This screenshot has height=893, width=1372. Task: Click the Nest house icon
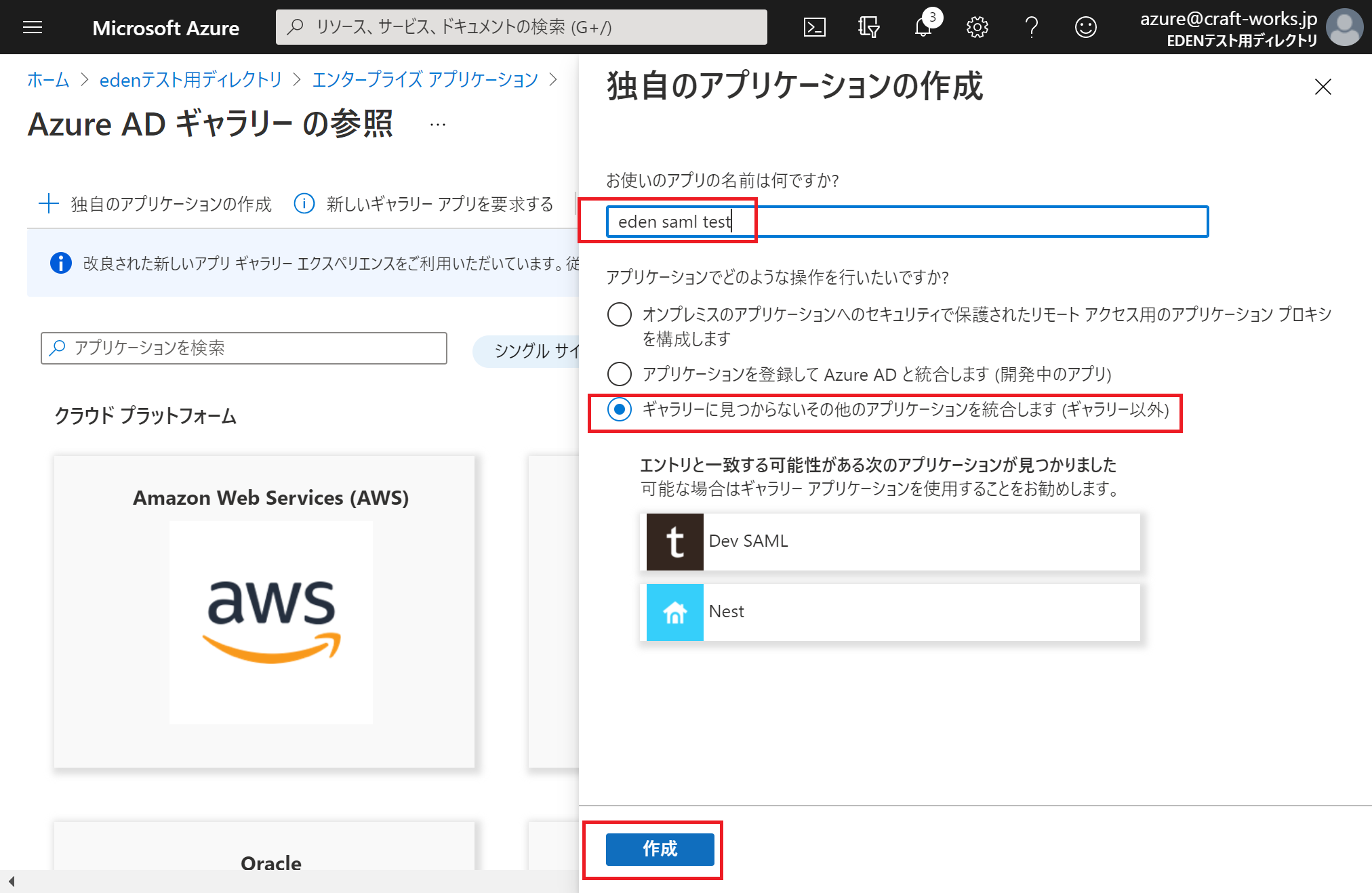(x=674, y=612)
